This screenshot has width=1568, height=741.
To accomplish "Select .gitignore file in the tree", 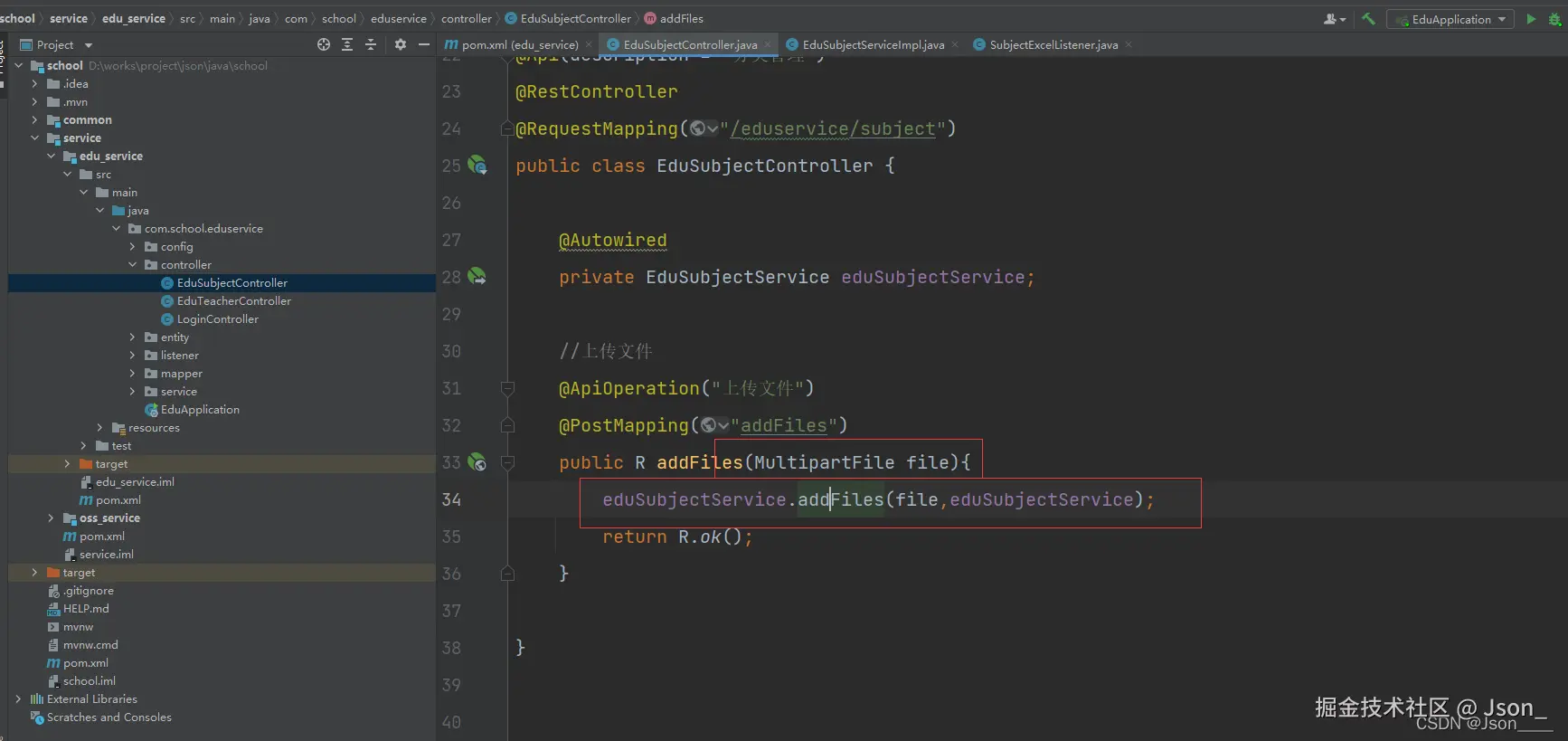I will (89, 590).
